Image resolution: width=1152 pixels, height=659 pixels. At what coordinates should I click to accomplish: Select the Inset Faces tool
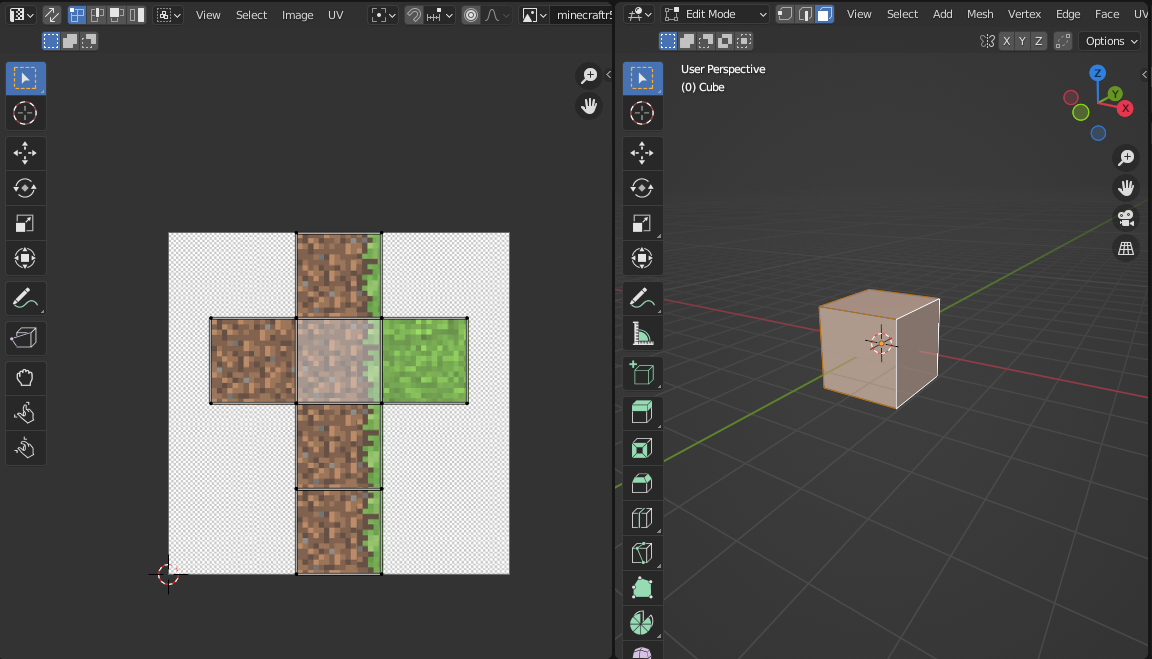[642, 448]
